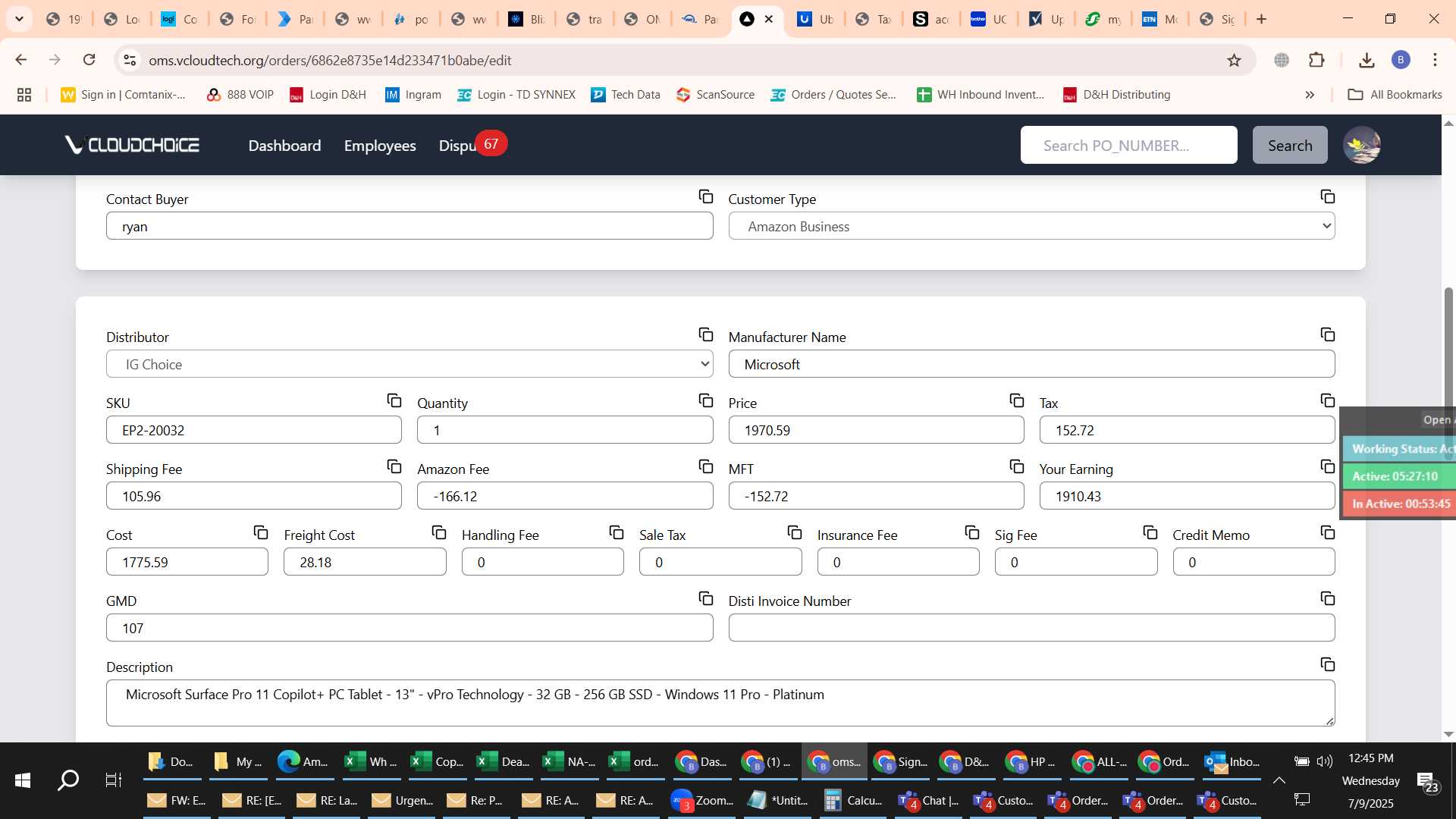Copy the GMD field value
This screenshot has height=819, width=1456.
[x=705, y=599]
